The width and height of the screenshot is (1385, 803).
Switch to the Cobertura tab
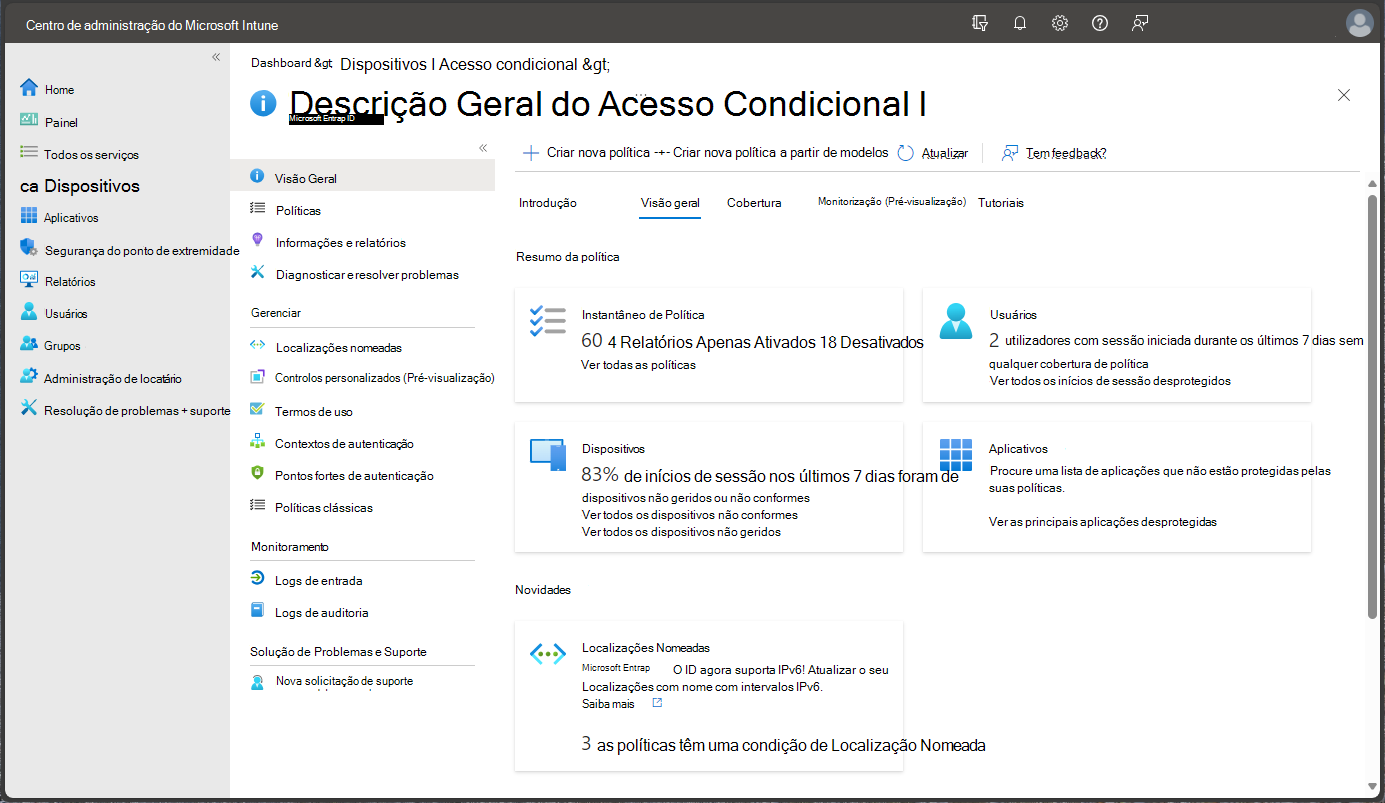[754, 203]
